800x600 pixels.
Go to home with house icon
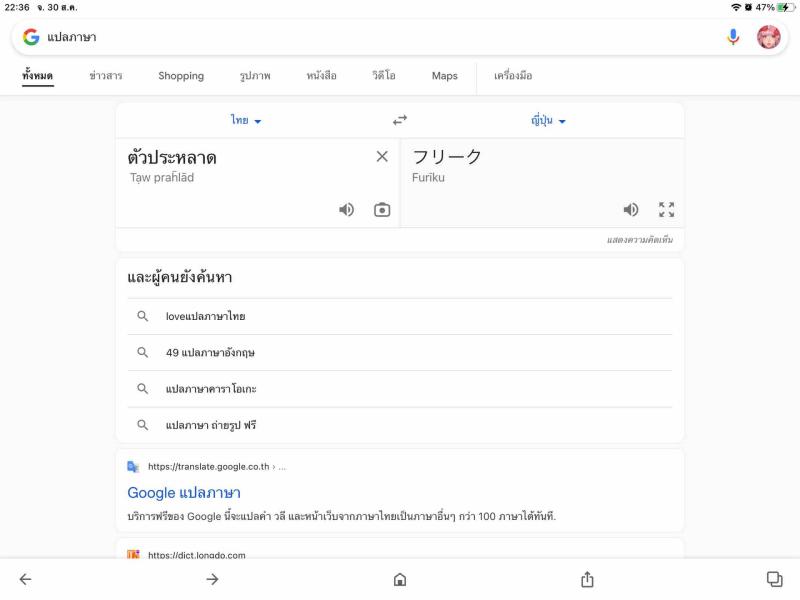point(400,580)
